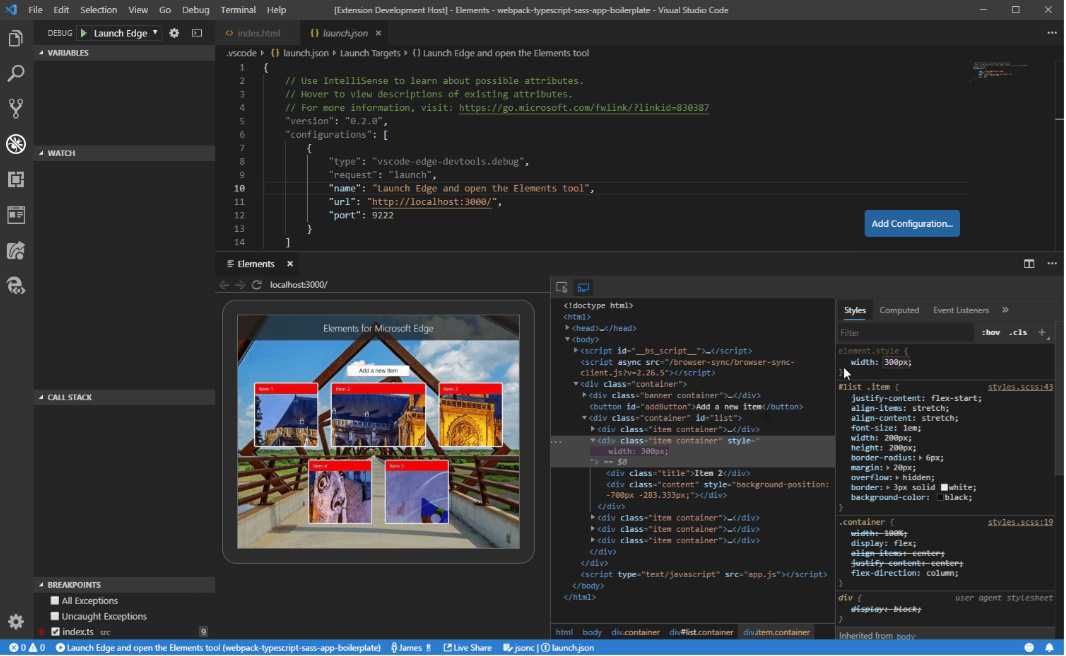Collapse the body element in DOM tree
This screenshot has width=1066, height=656.
[568, 339]
